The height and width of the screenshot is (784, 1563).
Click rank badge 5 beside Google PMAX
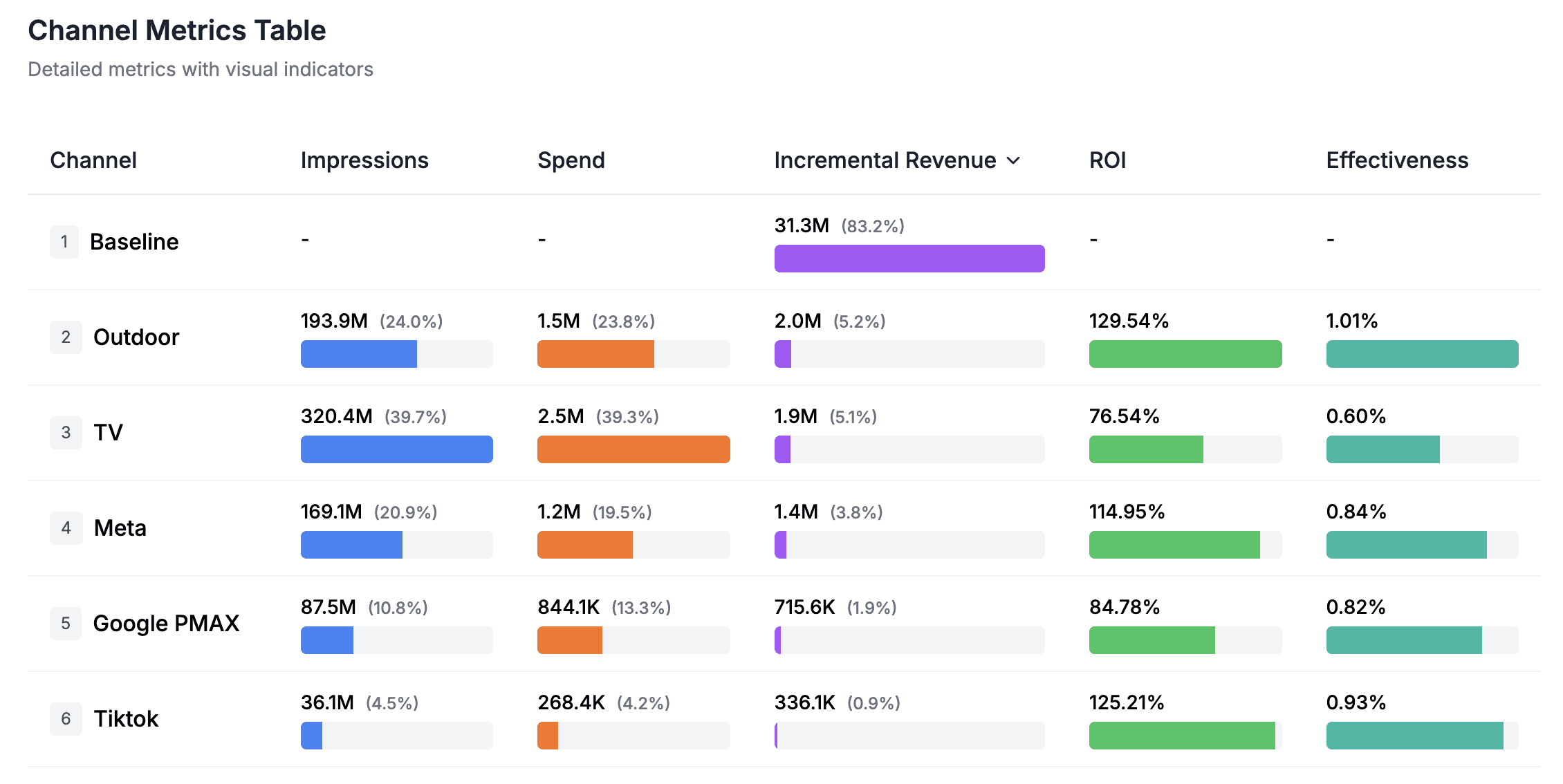[x=66, y=624]
